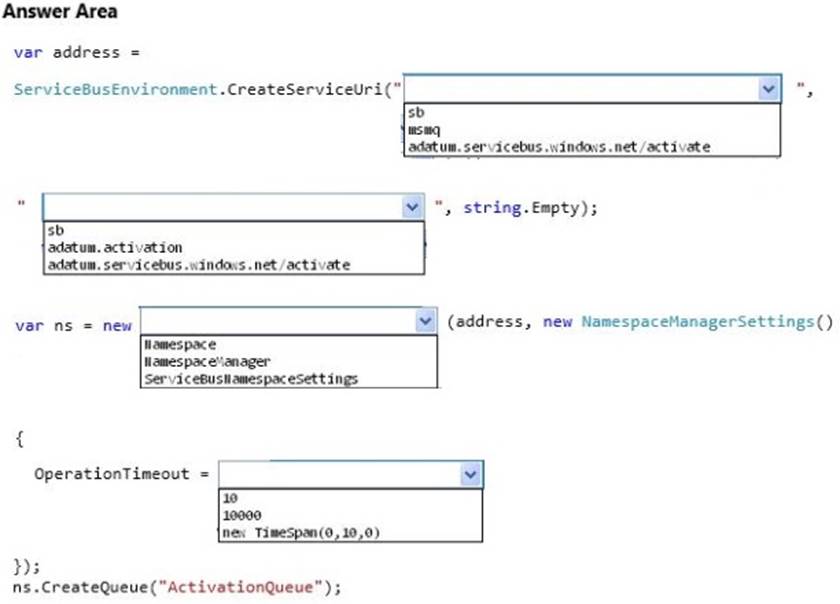Select 'Namespace' class option
Screen dimensions: 840x604
(180, 345)
